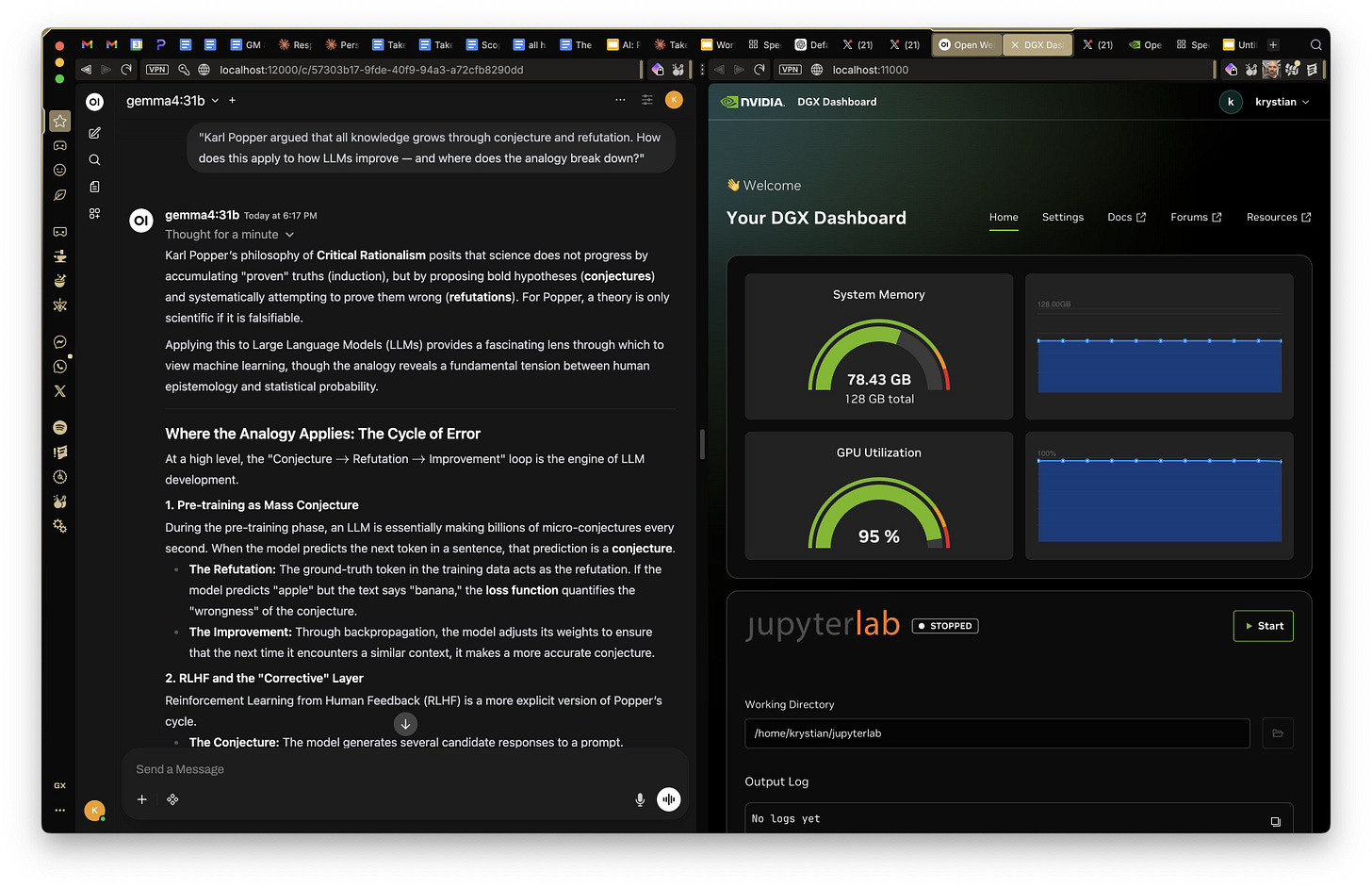Screen dimensions: 1372x888
Task: Add another model with the plus icon
Action: pyautogui.click(x=233, y=101)
